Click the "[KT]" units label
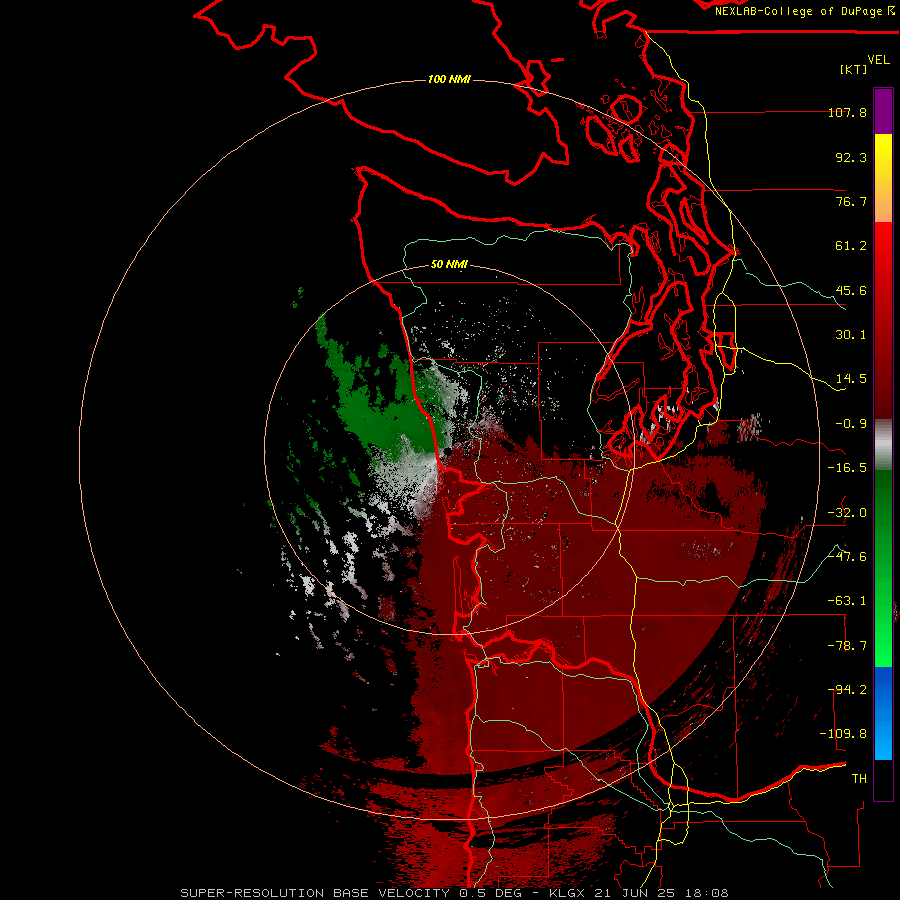900x900 pixels. coord(854,69)
